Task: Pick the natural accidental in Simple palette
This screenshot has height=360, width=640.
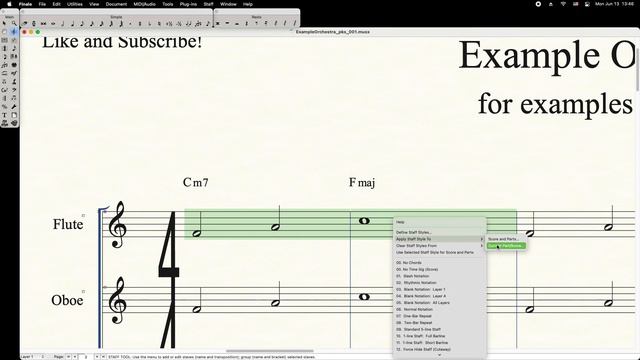Action: (159, 24)
